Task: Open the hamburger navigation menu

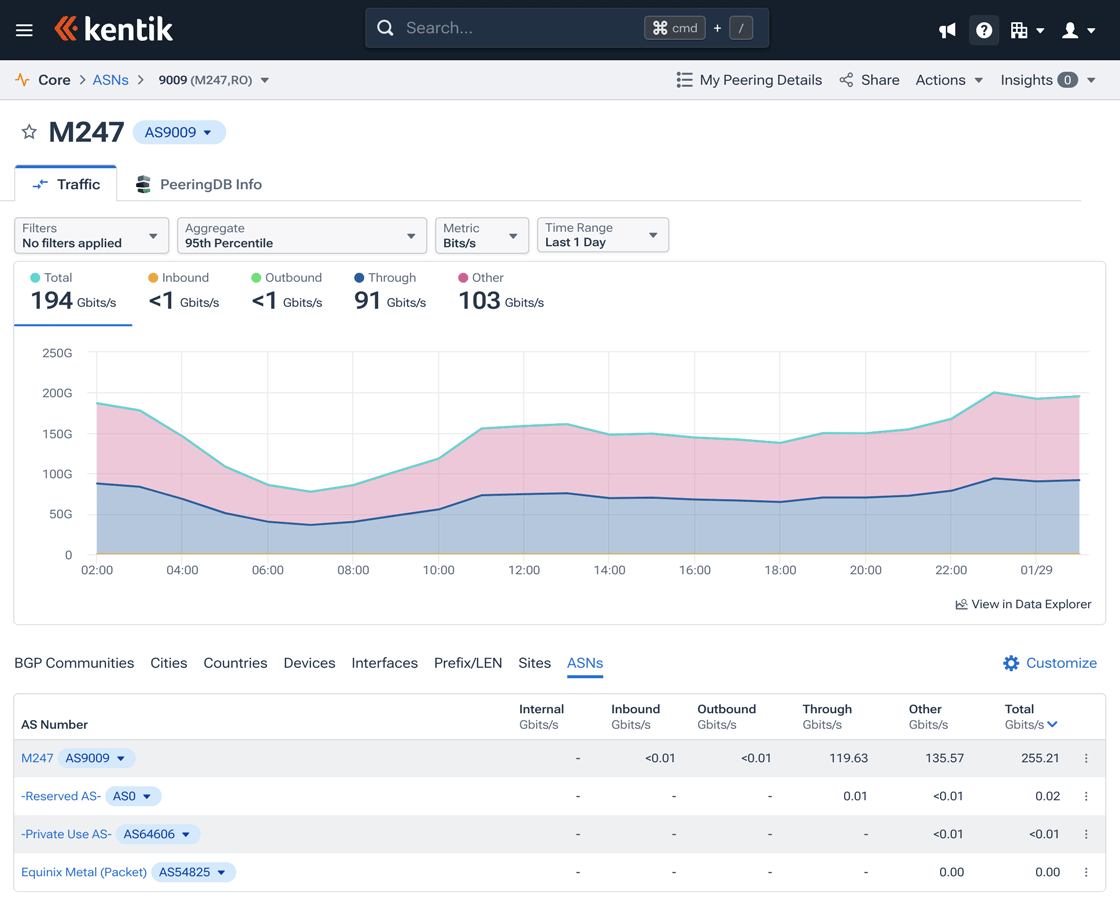Action: click(x=24, y=30)
